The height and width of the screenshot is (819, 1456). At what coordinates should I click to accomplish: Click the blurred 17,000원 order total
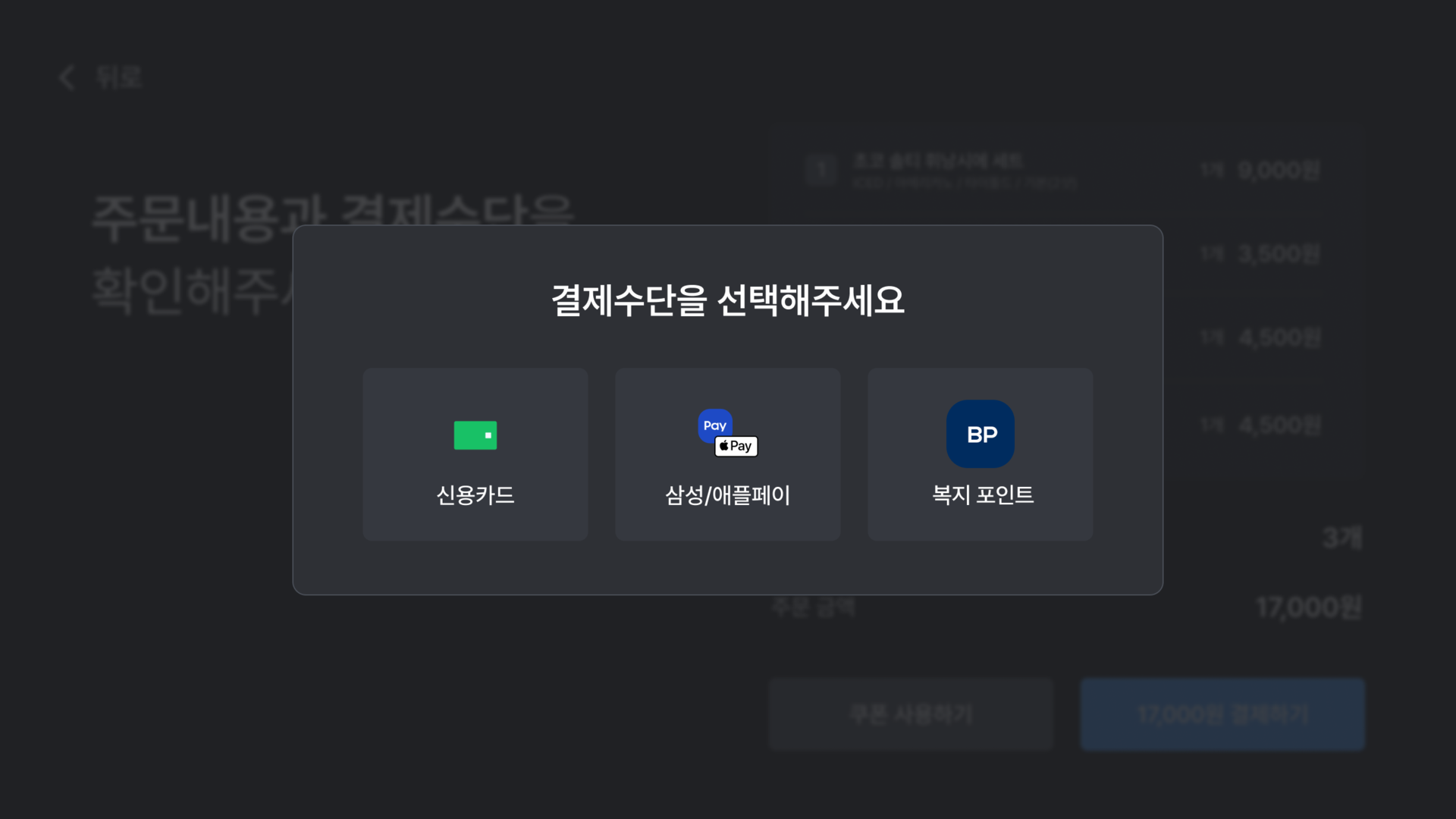click(1309, 607)
